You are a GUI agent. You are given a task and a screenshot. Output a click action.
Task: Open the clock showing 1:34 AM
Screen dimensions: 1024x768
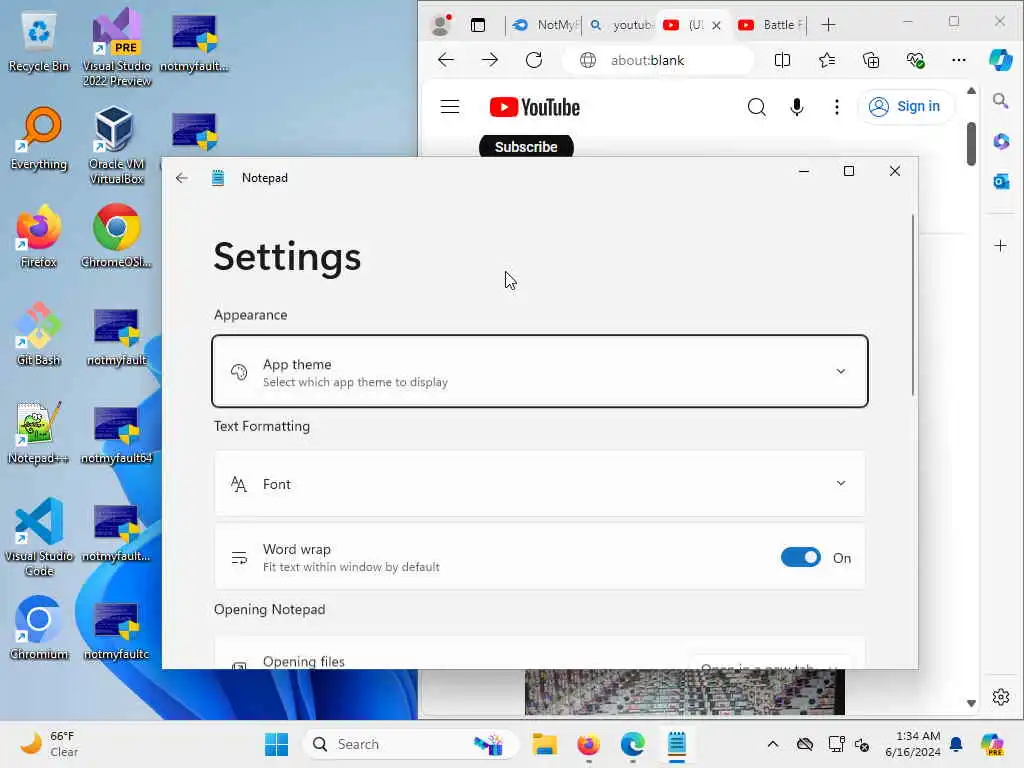[x=913, y=744]
